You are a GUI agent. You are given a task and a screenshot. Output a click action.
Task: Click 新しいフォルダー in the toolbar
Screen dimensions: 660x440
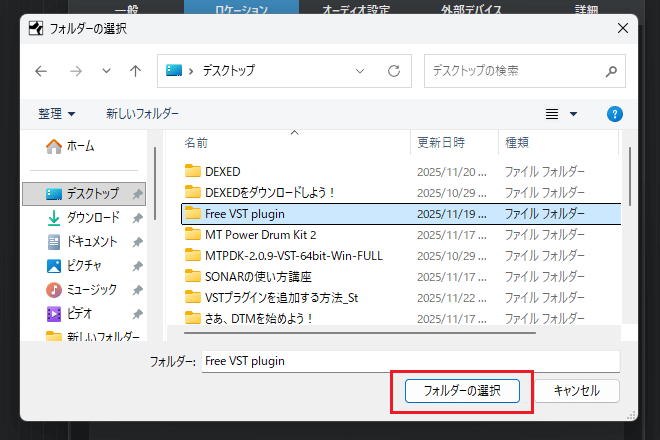click(143, 114)
